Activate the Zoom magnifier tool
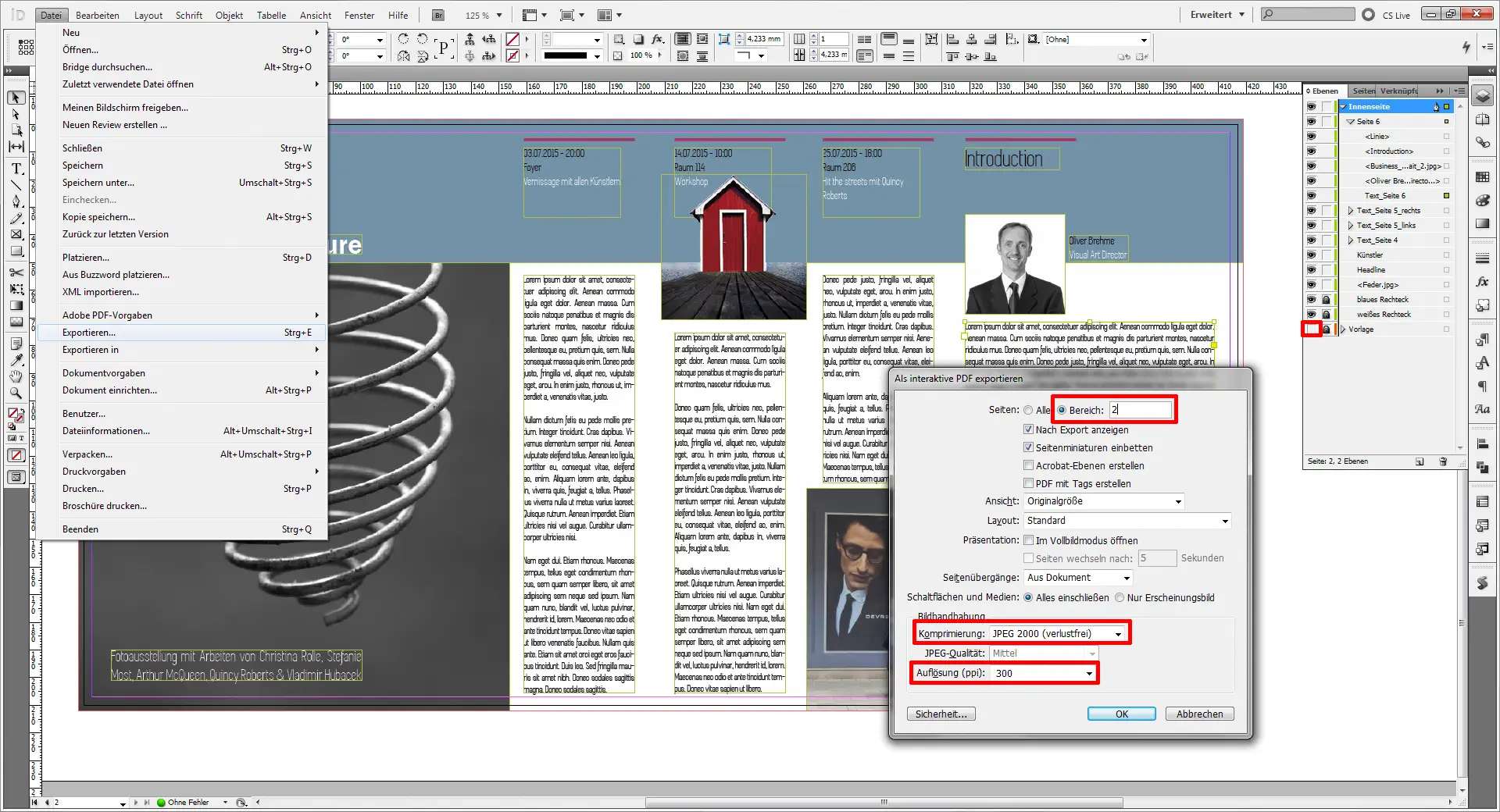Image resolution: width=1500 pixels, height=812 pixels. pos(16,394)
